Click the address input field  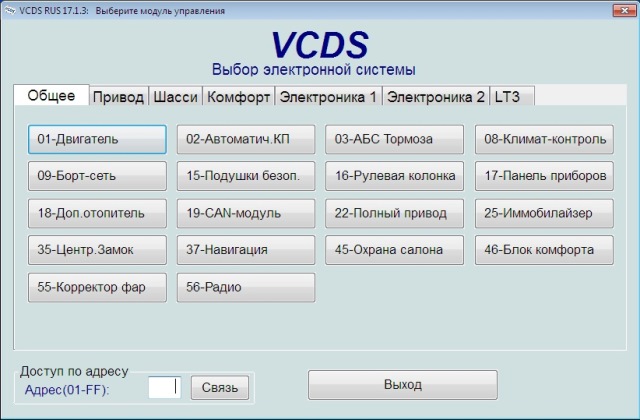164,386
